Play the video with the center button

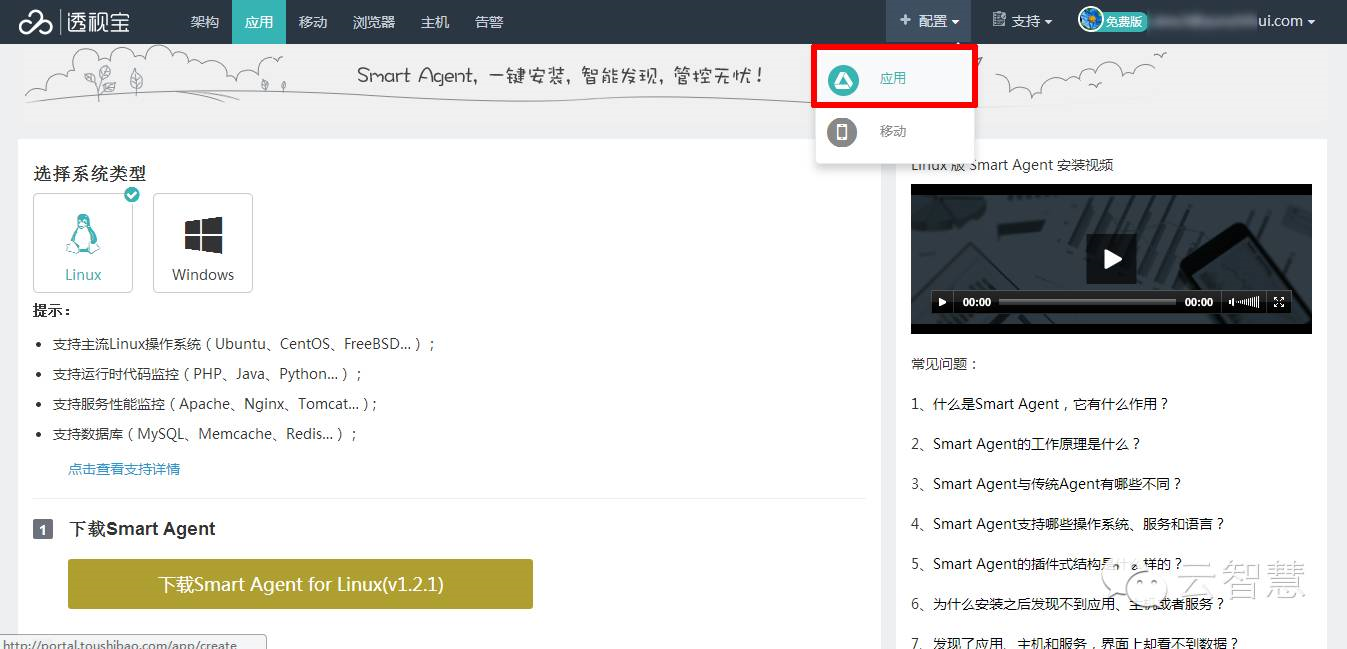[1111, 259]
